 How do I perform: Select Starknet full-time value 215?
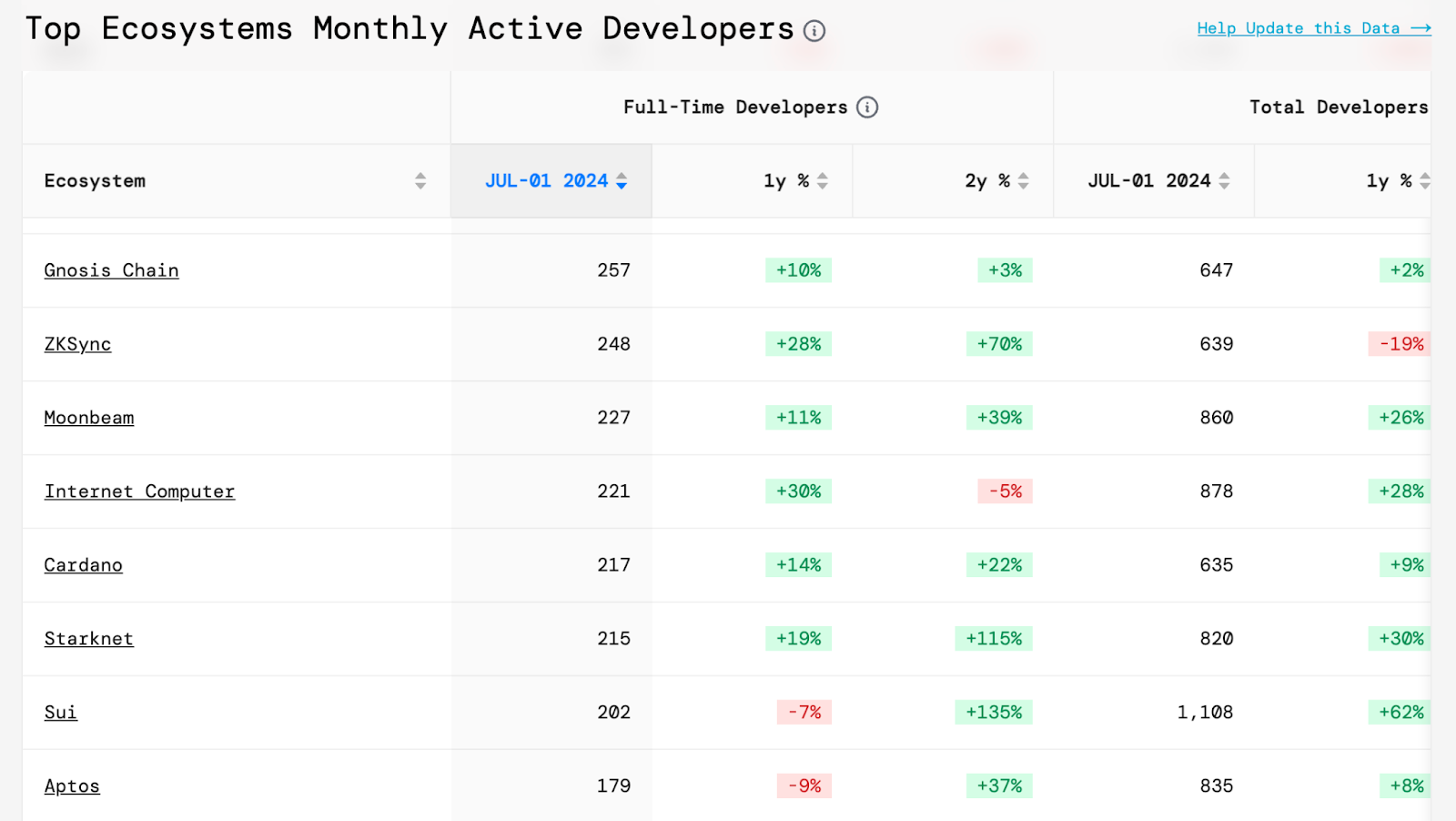click(x=613, y=639)
